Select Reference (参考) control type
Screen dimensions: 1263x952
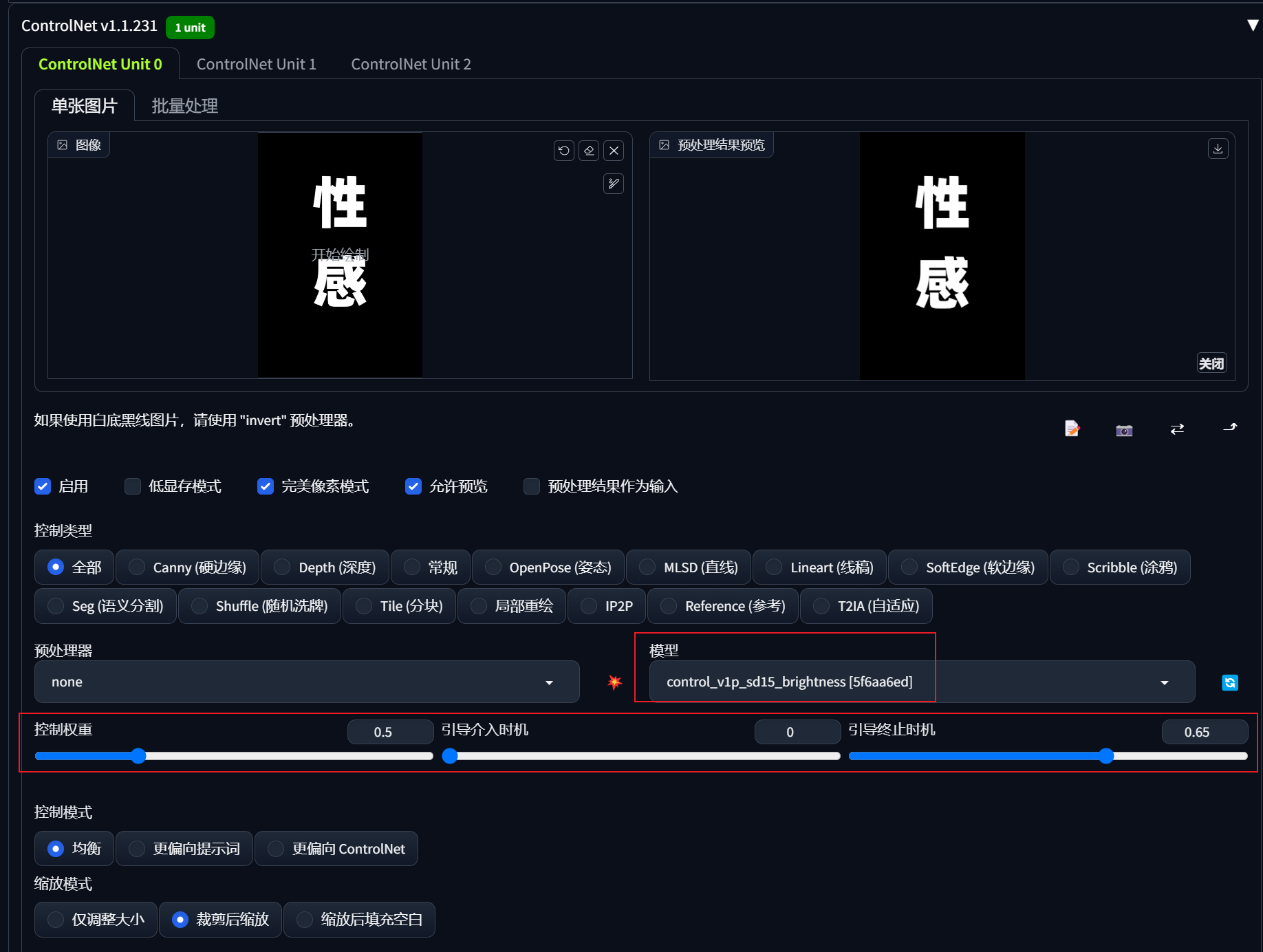723,606
